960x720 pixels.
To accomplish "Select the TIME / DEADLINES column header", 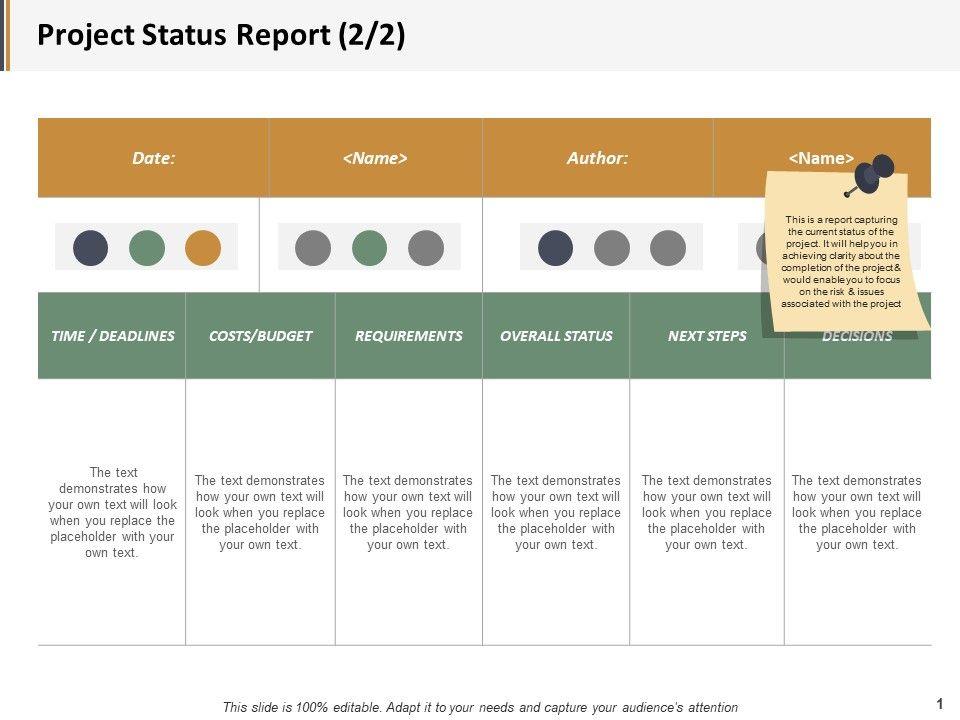I will (x=112, y=336).
